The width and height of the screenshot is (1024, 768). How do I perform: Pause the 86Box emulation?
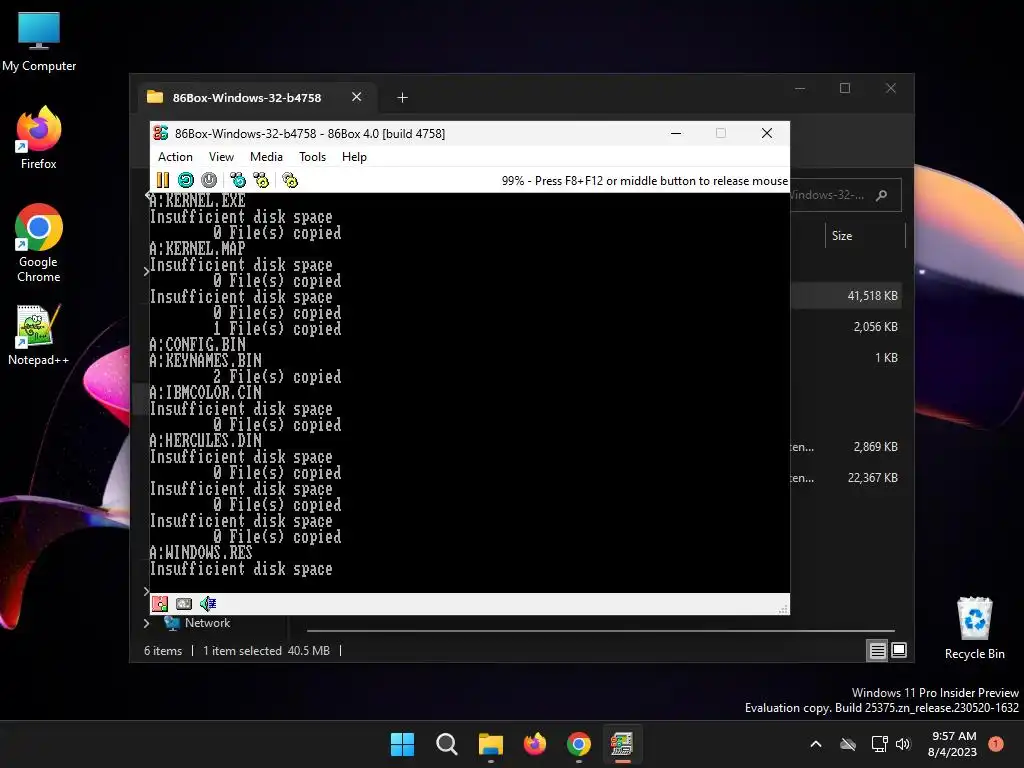(163, 180)
